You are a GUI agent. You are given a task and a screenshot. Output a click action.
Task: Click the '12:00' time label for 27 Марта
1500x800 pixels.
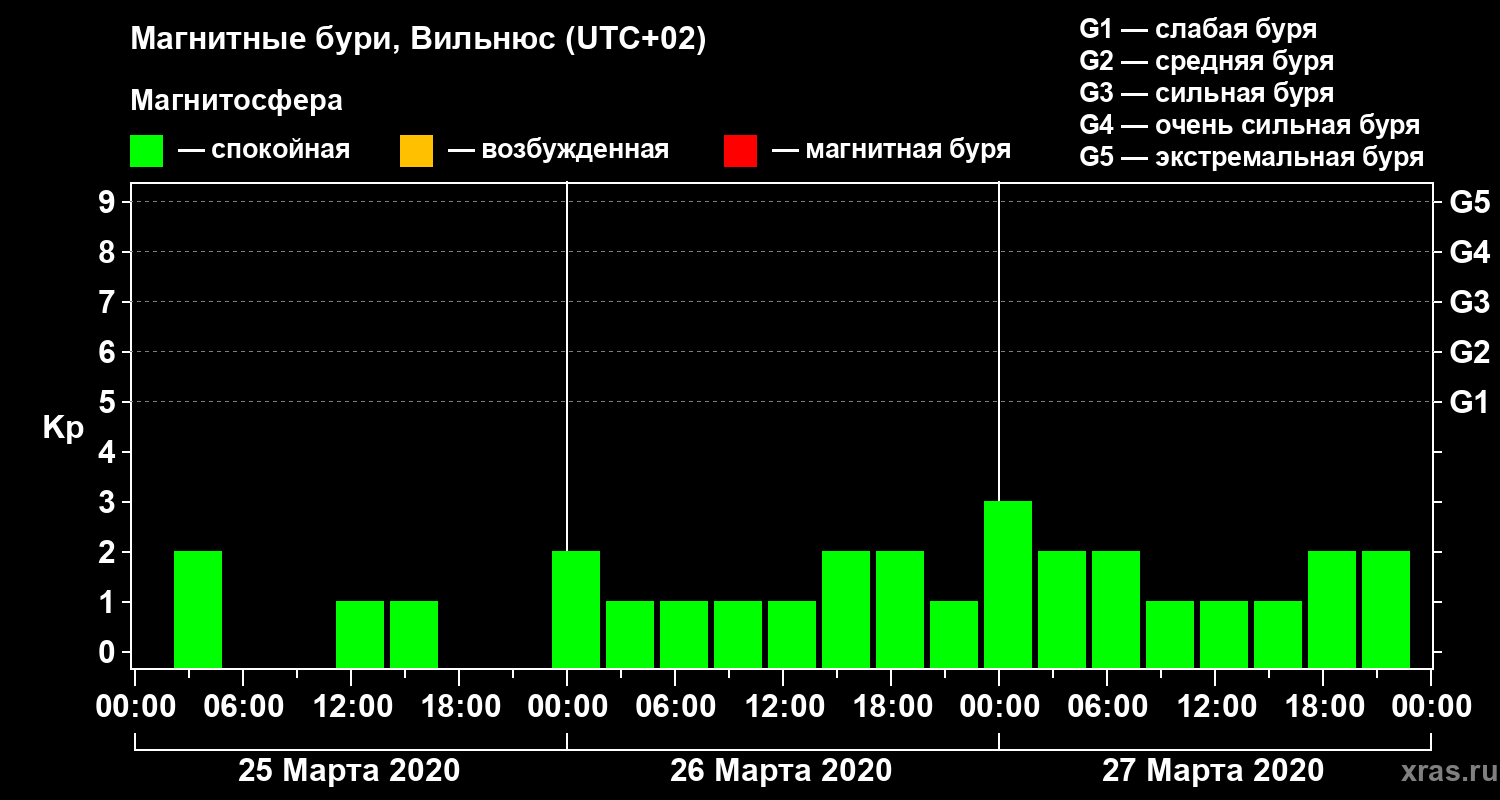[1215, 707]
